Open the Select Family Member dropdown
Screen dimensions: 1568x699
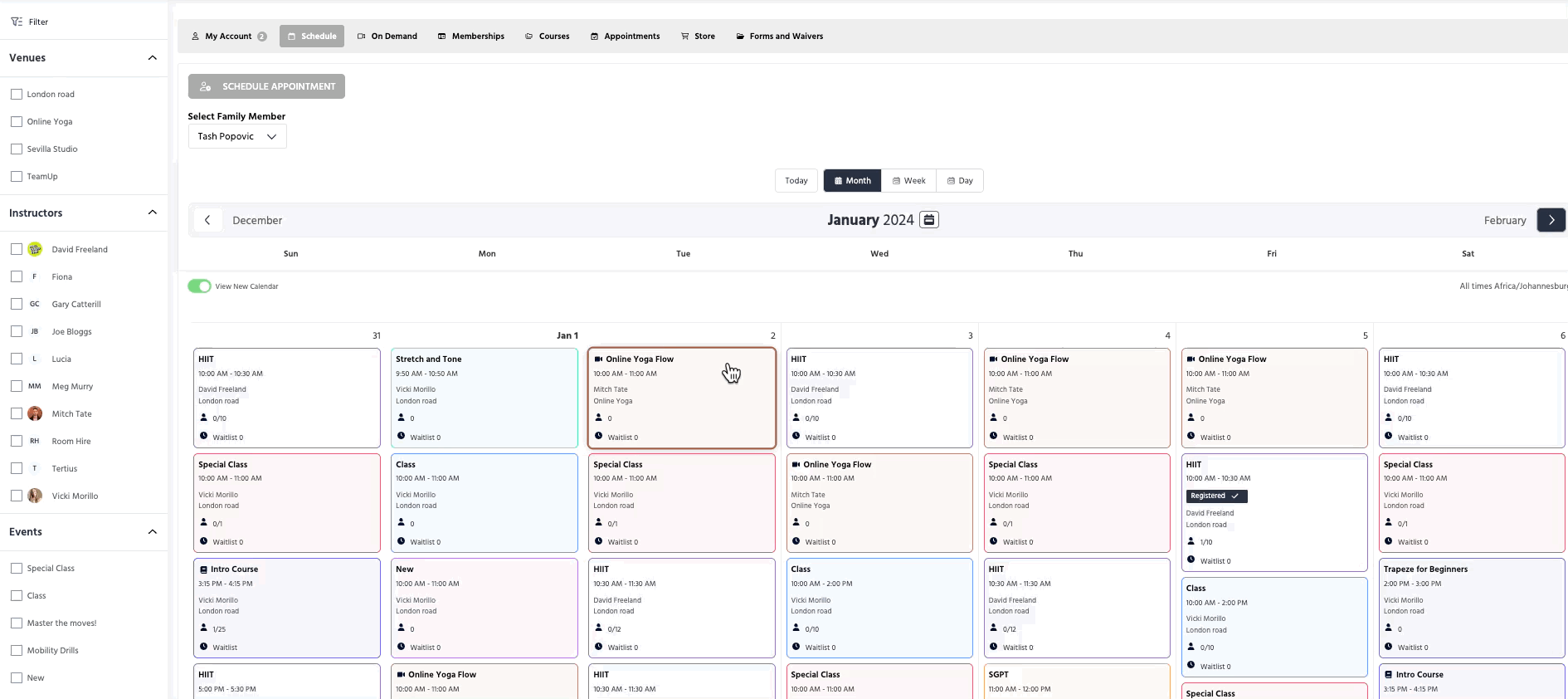click(x=236, y=136)
